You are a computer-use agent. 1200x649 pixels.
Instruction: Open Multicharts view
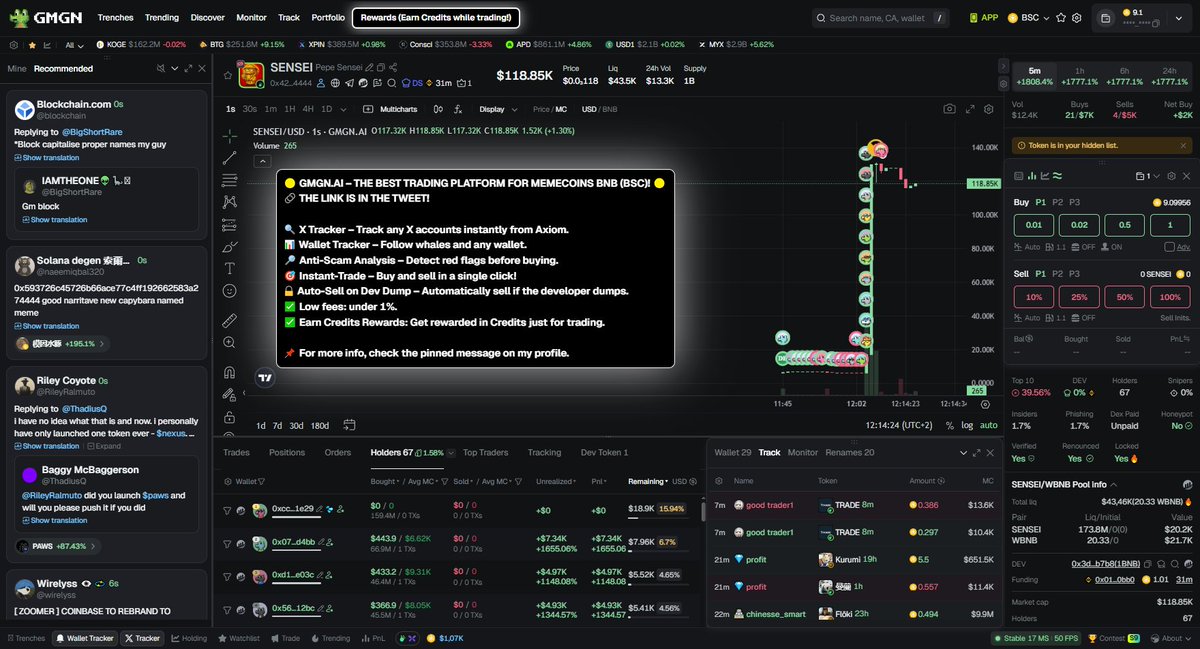tap(391, 109)
